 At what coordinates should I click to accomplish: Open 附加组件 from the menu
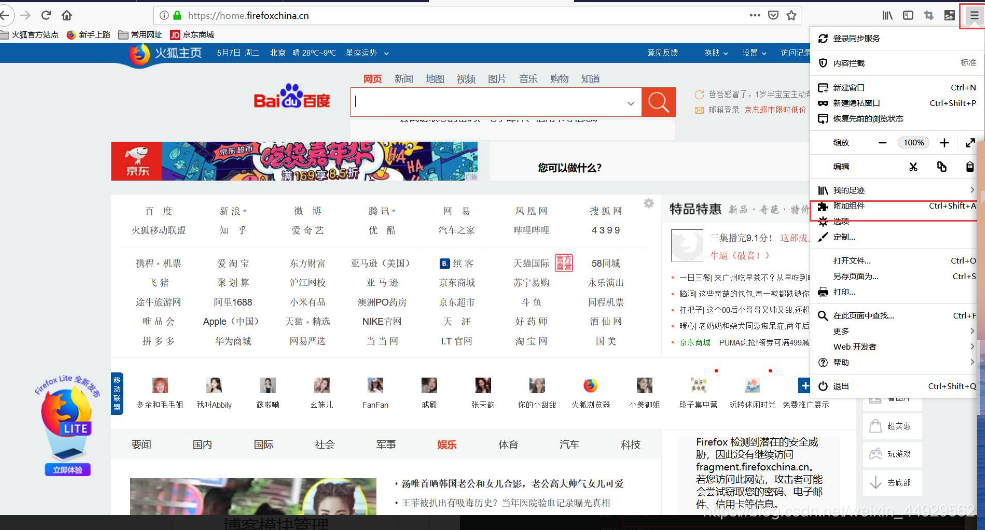point(896,206)
